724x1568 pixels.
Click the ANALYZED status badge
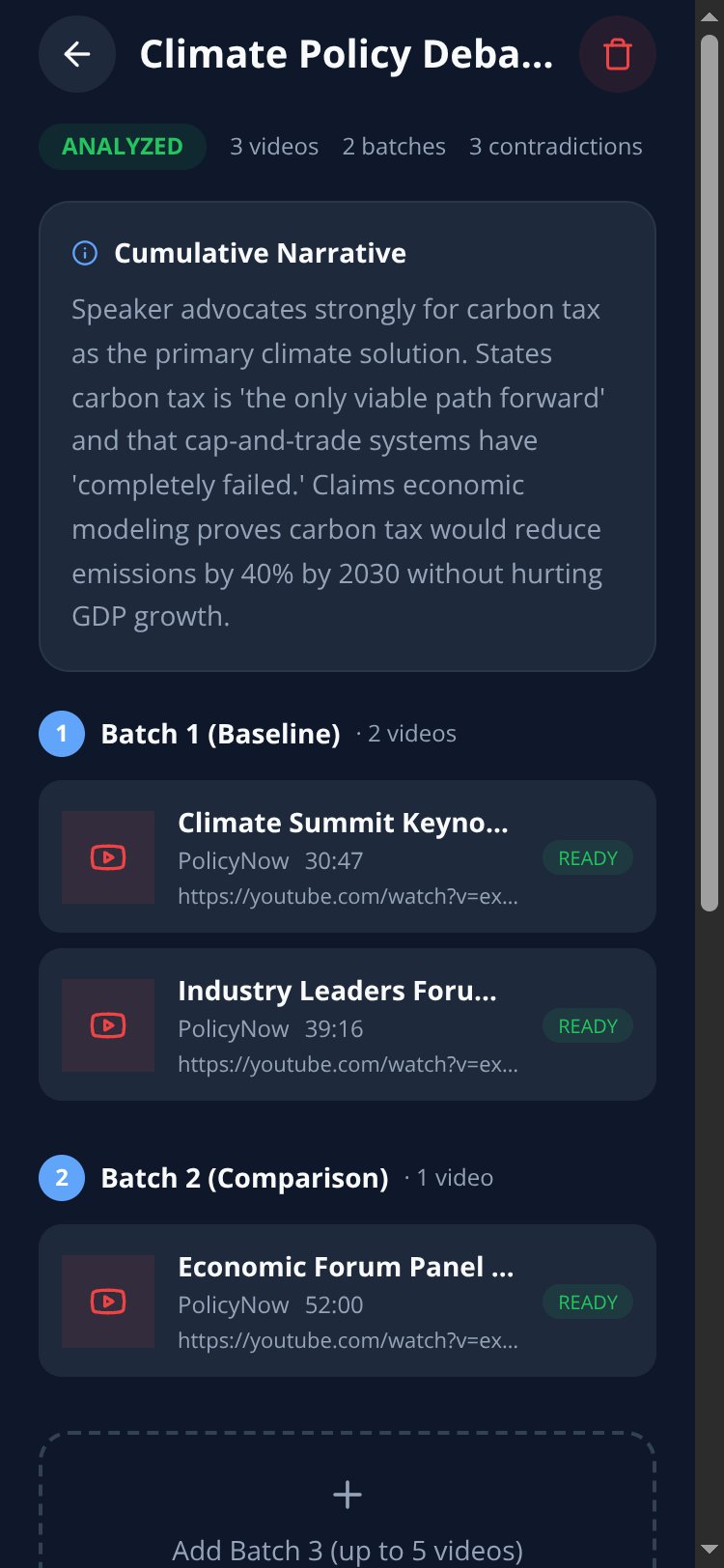[123, 147]
